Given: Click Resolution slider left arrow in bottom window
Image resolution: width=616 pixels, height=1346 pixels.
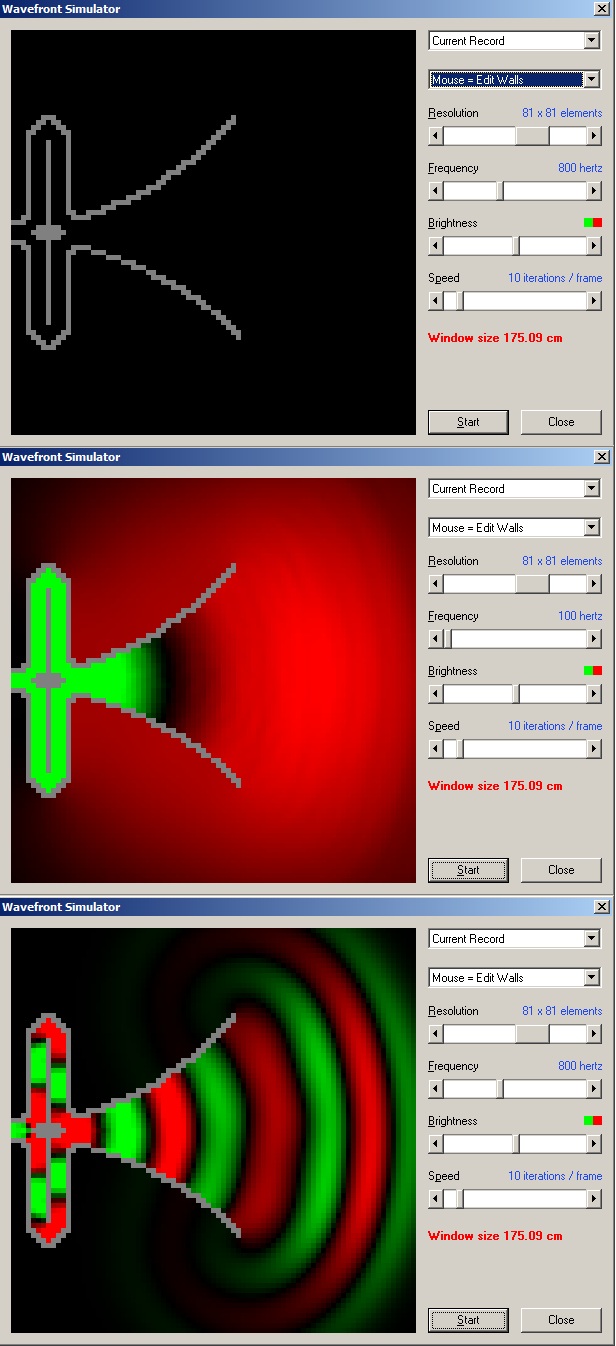Looking at the screenshot, I should click(436, 1034).
